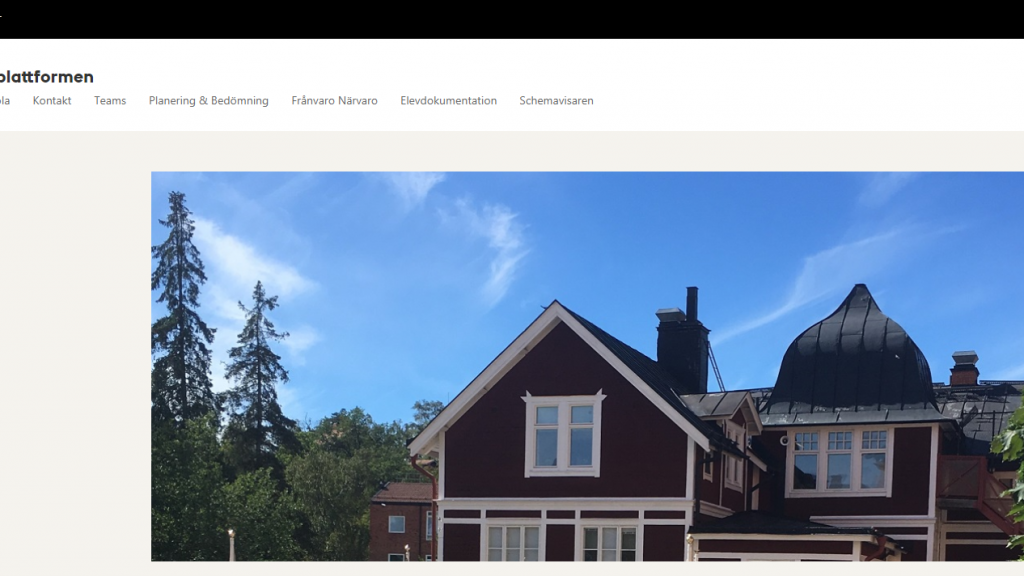The width and height of the screenshot is (1024, 576).
Task: Open the Kontakt menu item
Action: click(x=52, y=101)
